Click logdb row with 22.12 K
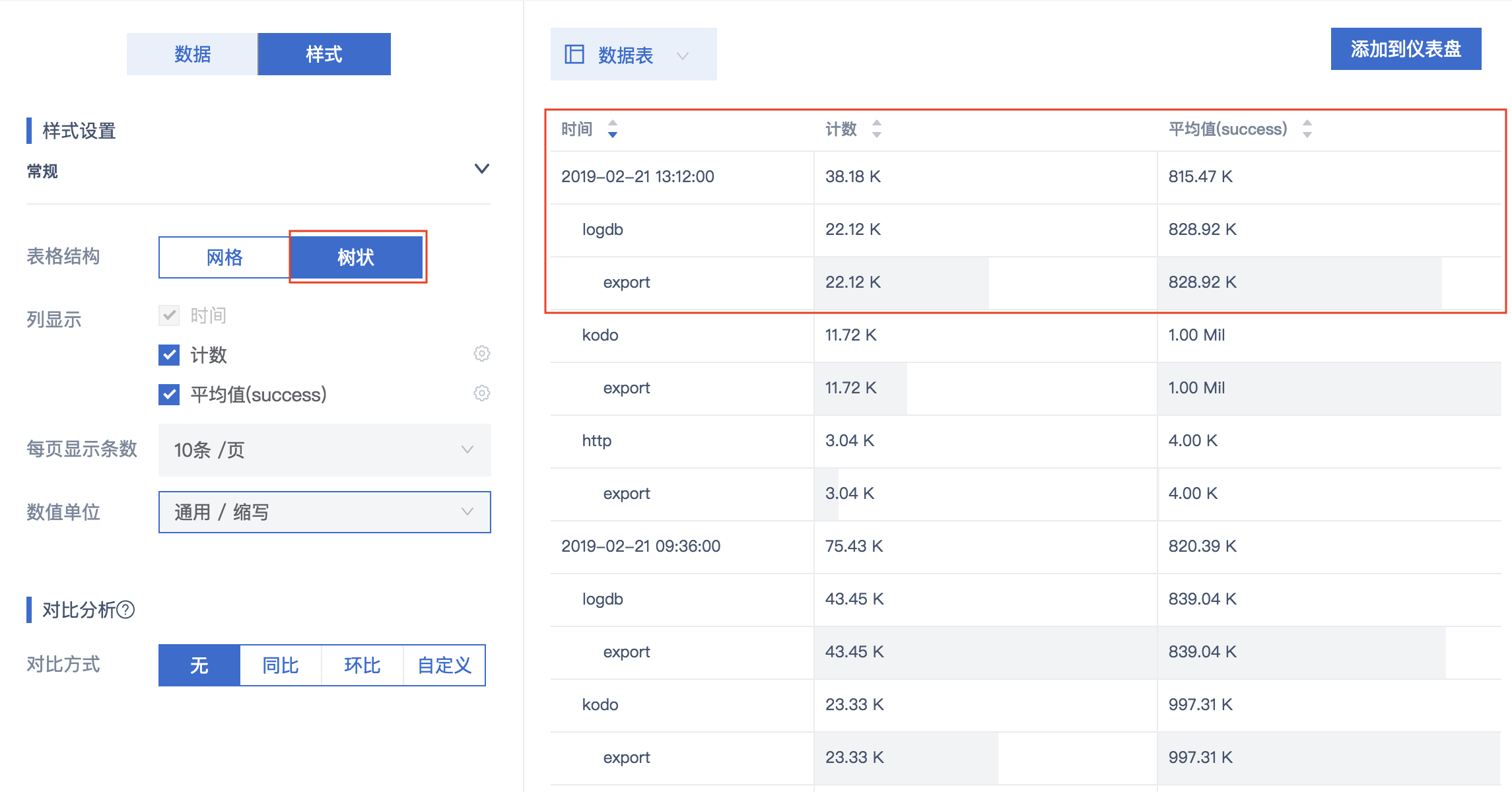Viewport: 1512px width, 792px height. (x=1026, y=230)
